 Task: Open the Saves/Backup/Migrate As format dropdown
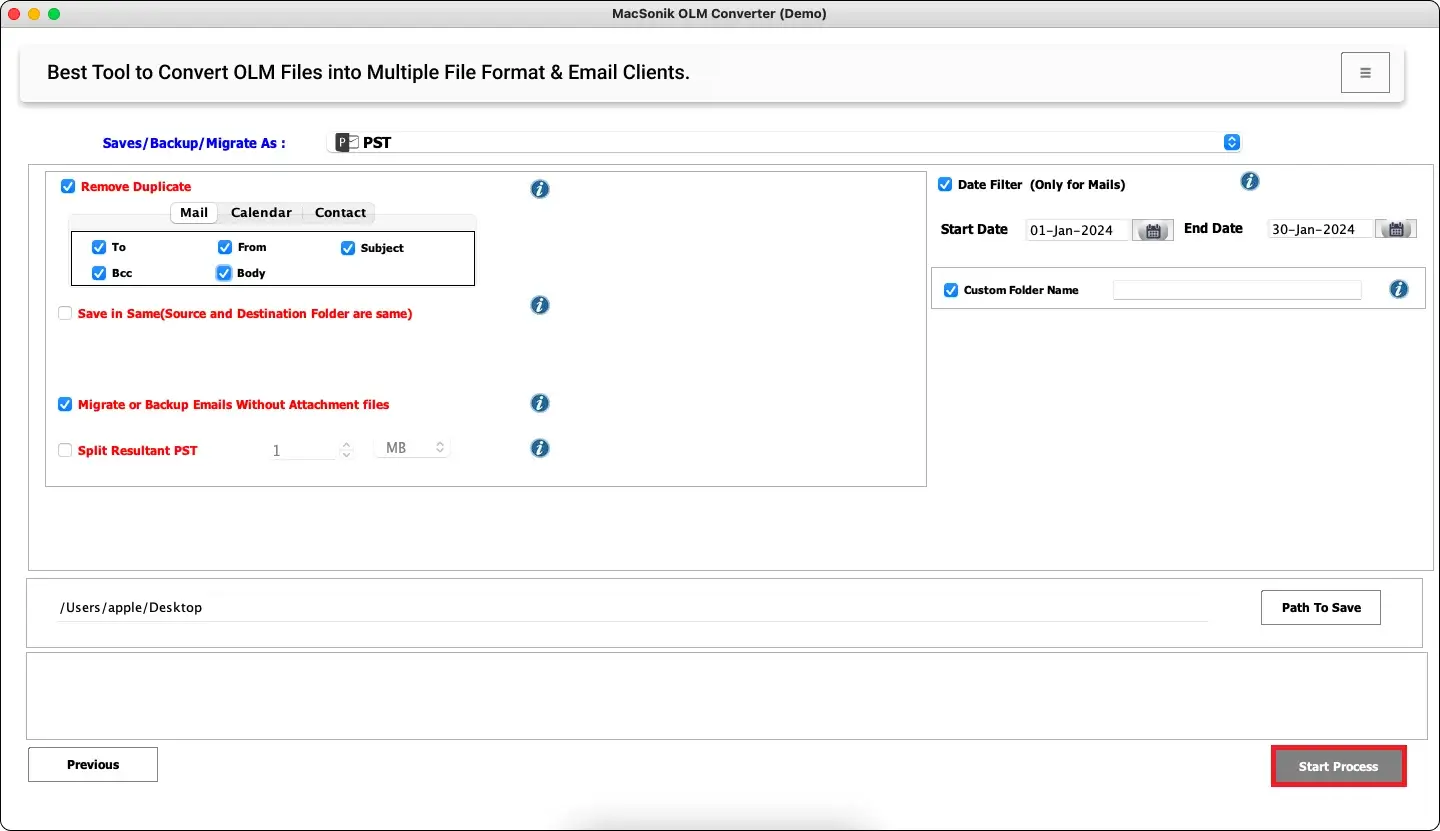pos(784,143)
